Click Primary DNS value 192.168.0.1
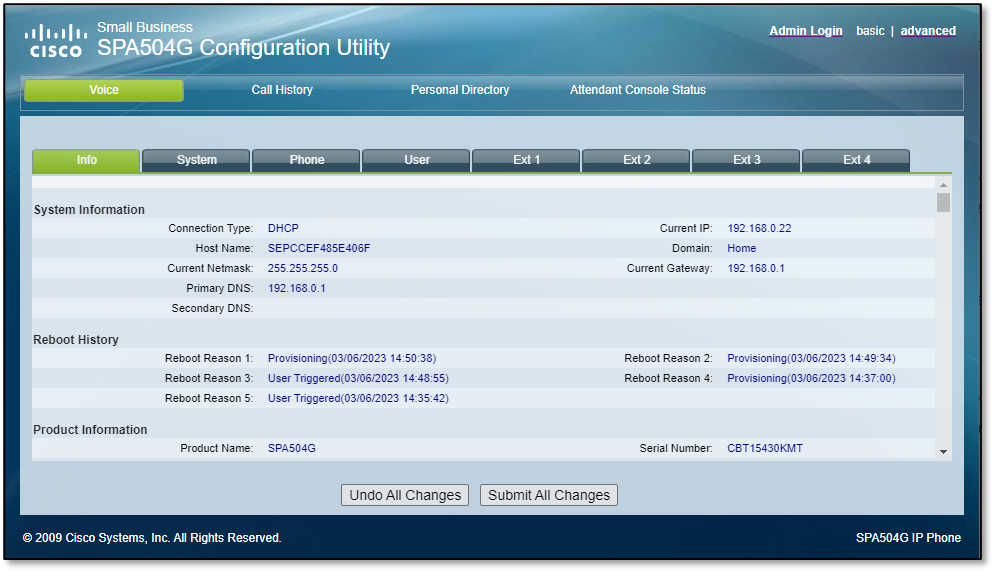This screenshot has height=572, width=995. (296, 288)
